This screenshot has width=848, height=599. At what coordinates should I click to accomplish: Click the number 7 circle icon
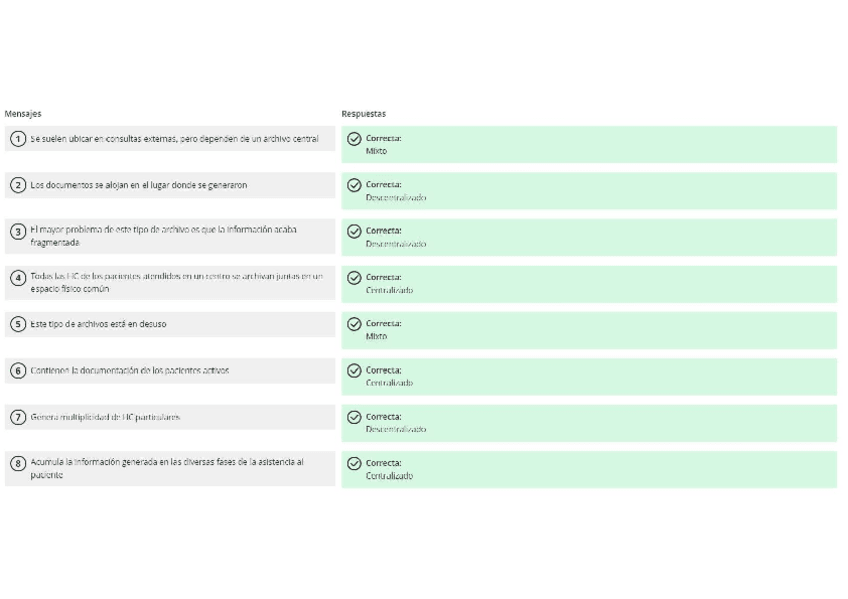point(18,417)
